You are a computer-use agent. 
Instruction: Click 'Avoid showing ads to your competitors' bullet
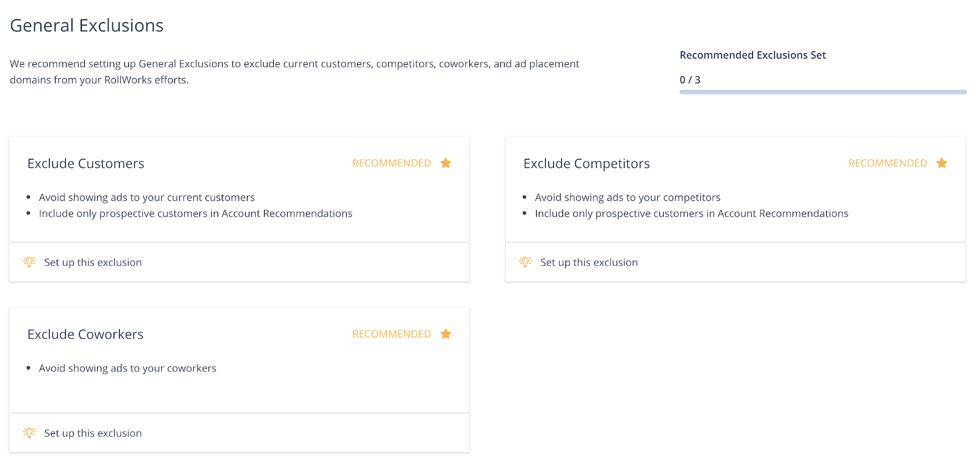(x=627, y=197)
